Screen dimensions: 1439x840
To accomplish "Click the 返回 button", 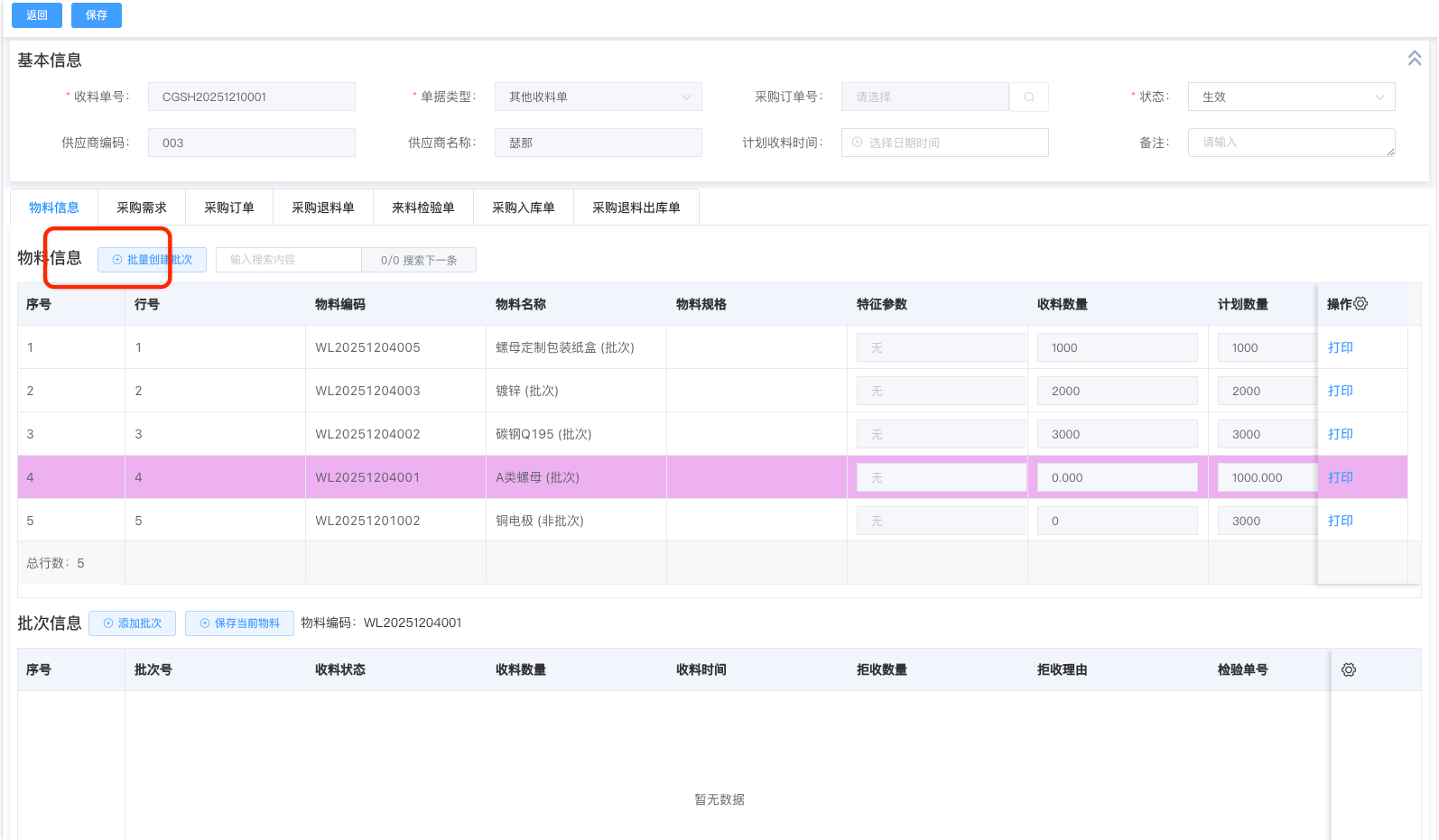I will 37,15.
